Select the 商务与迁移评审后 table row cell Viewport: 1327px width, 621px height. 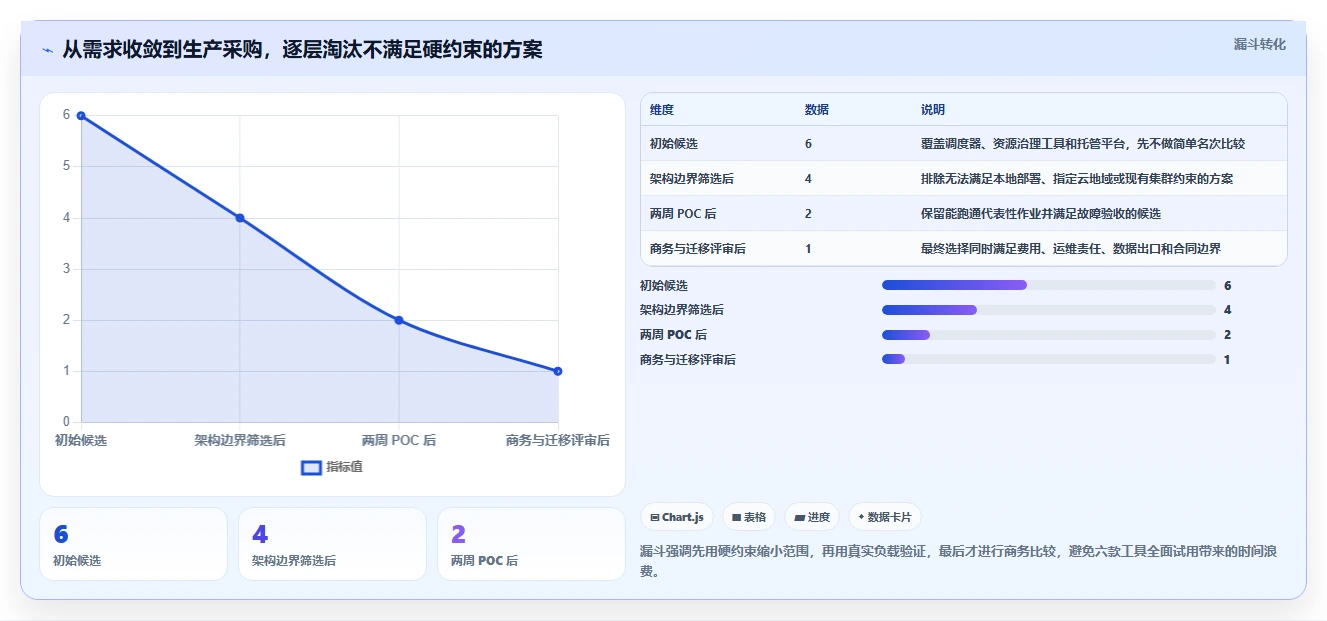coord(698,249)
